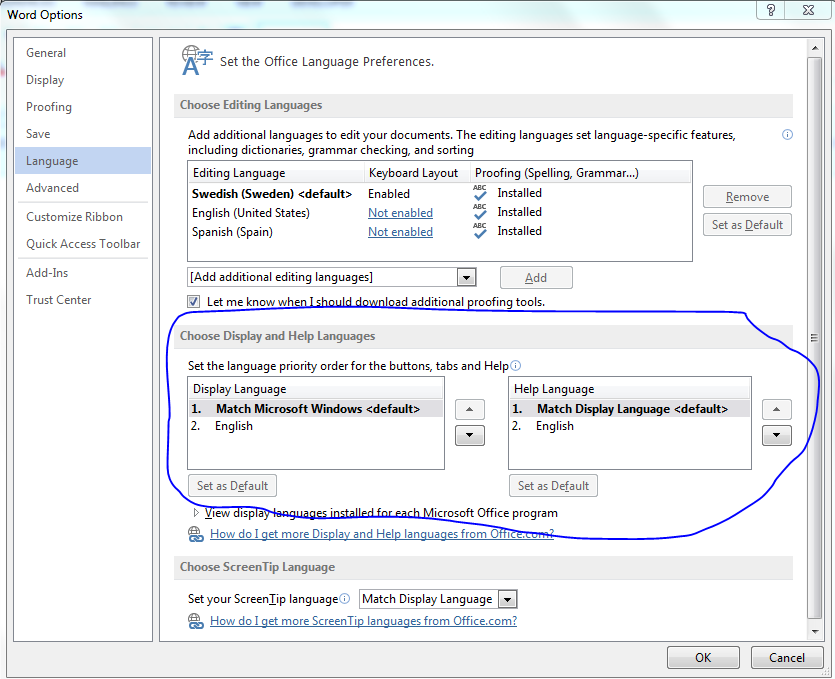Open link about more Display and Help languages
The width and height of the screenshot is (835, 679).
(x=382, y=534)
